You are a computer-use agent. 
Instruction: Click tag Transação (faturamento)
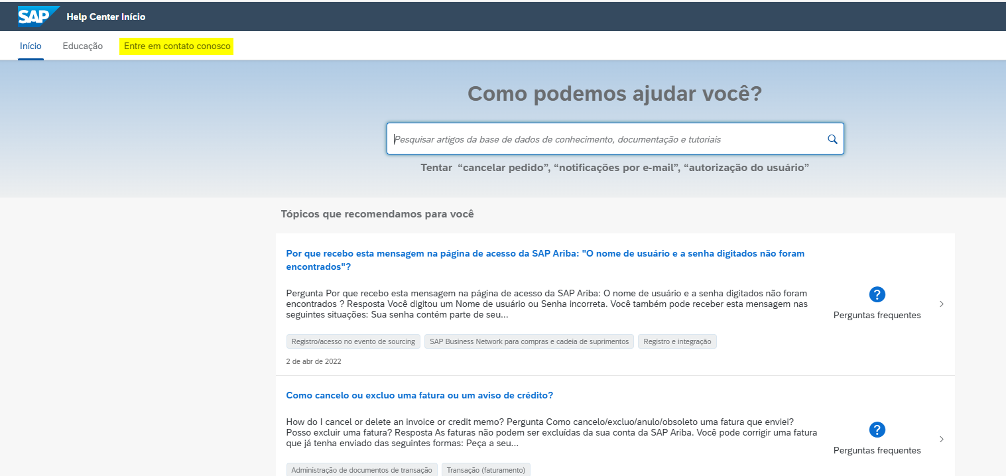(486, 470)
